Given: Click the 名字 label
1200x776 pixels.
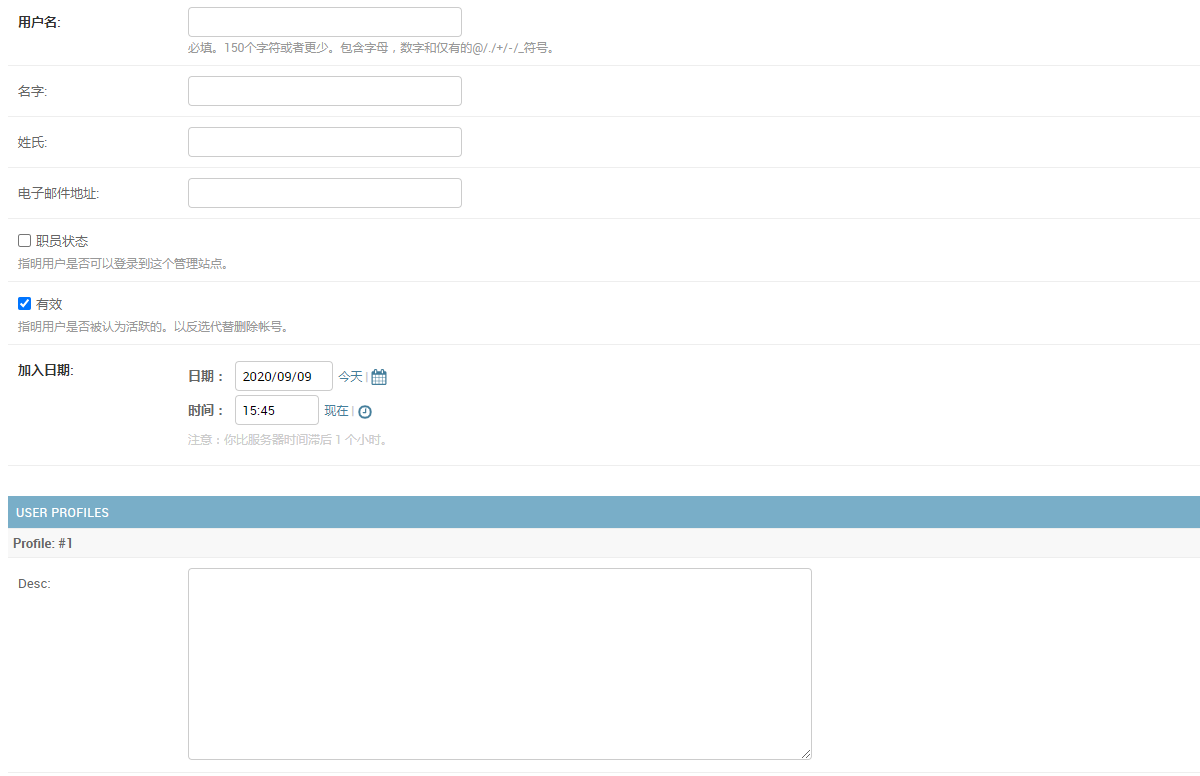Looking at the screenshot, I should [33, 91].
